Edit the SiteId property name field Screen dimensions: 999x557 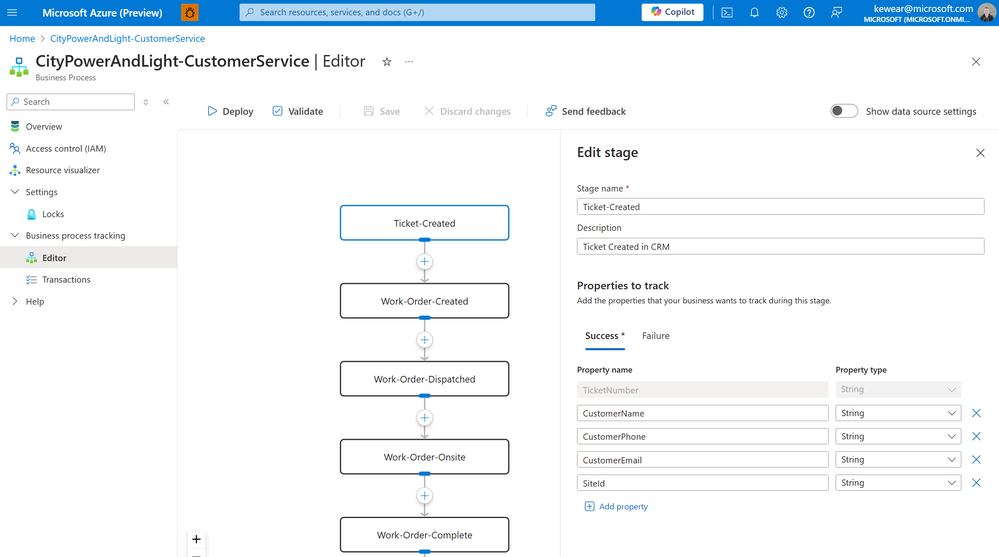coord(703,483)
